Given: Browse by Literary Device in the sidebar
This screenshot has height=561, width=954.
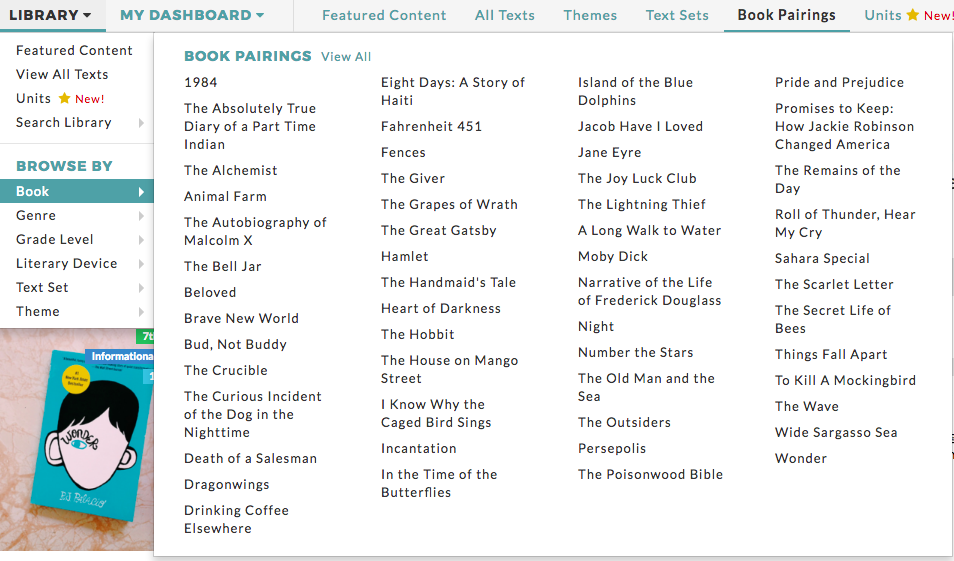Looking at the screenshot, I should [x=66, y=263].
